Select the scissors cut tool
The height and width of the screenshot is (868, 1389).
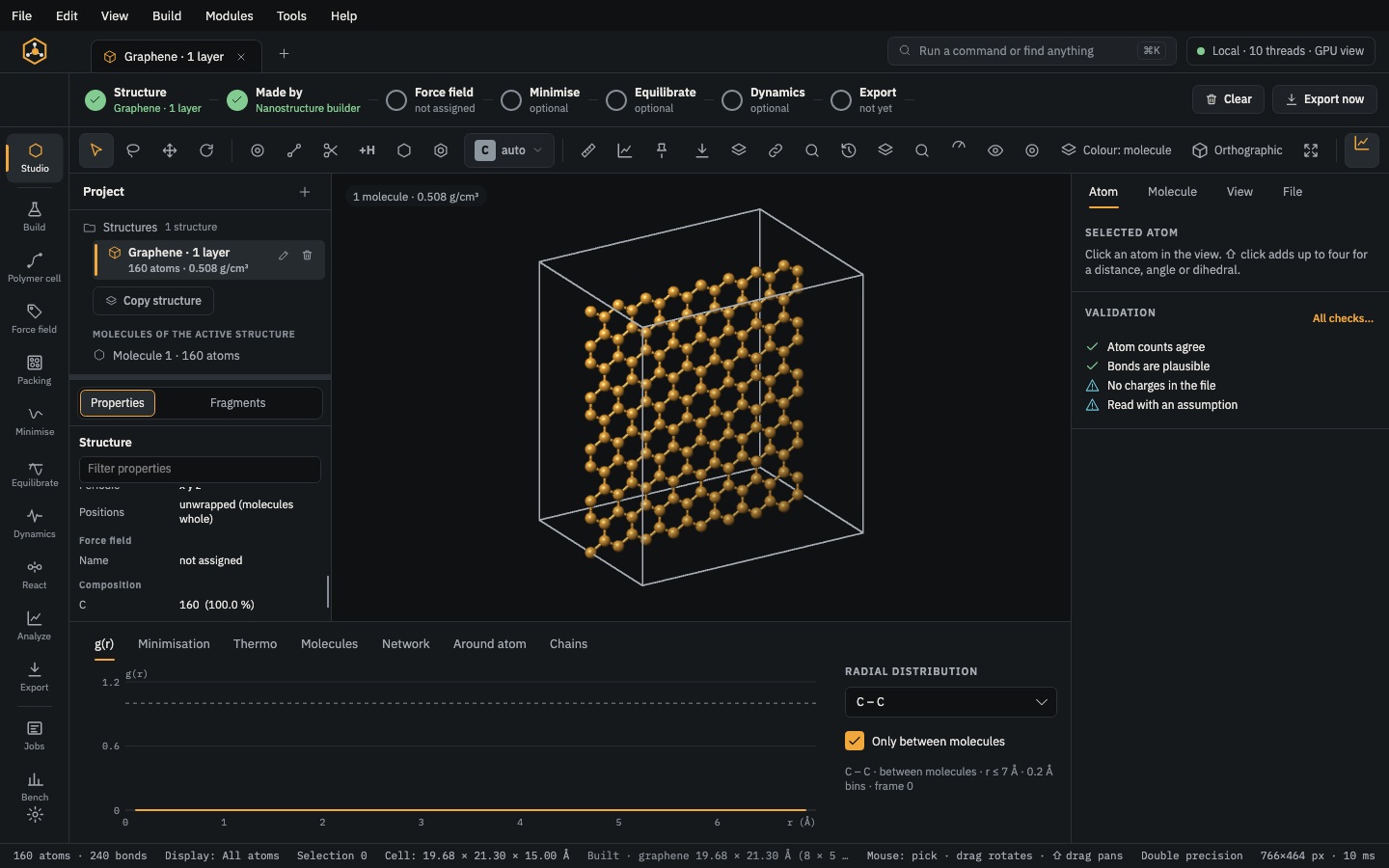point(331,150)
